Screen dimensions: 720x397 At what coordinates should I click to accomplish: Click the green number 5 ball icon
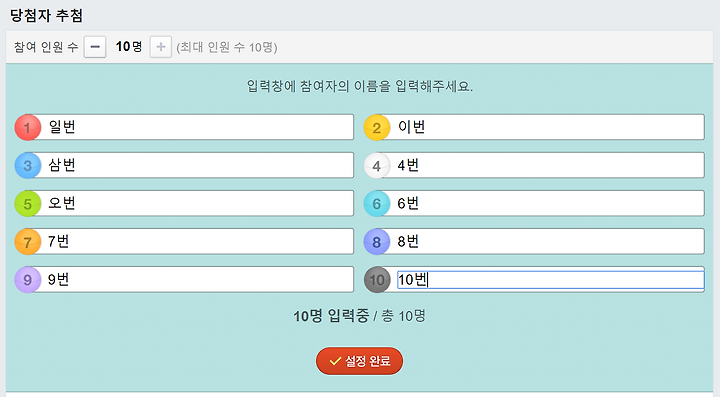click(28, 203)
